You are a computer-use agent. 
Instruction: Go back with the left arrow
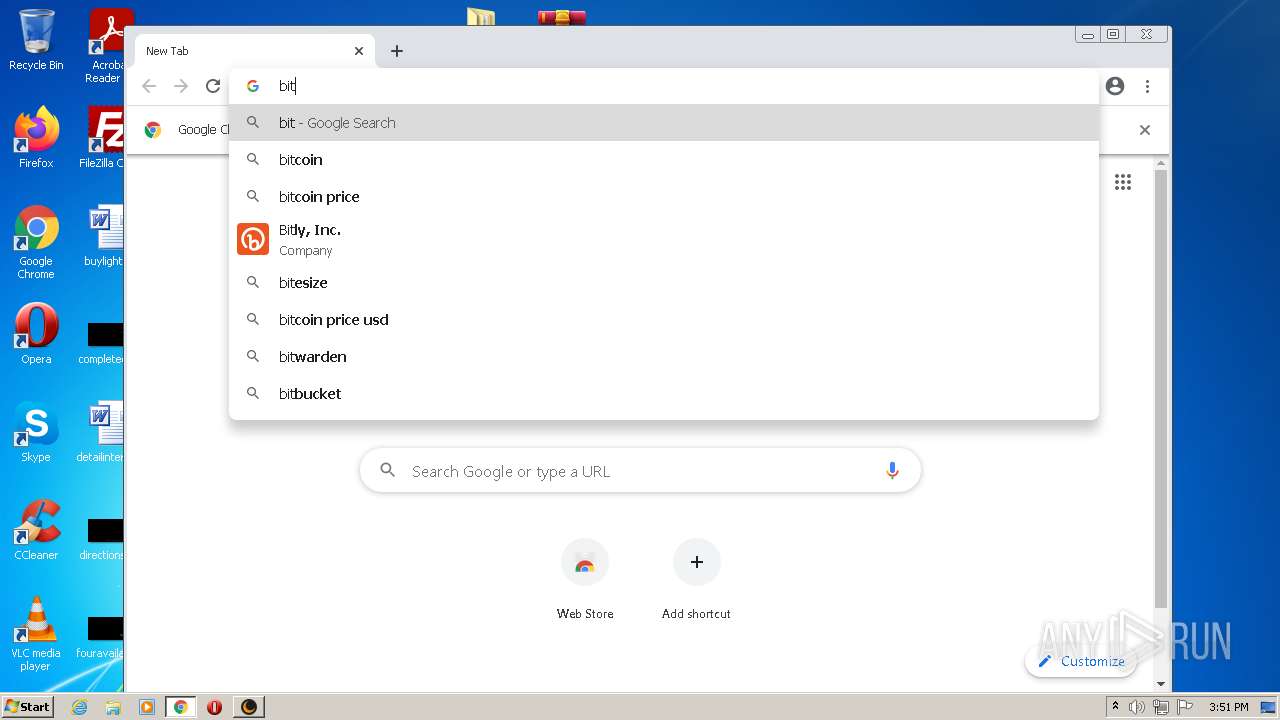[149, 86]
